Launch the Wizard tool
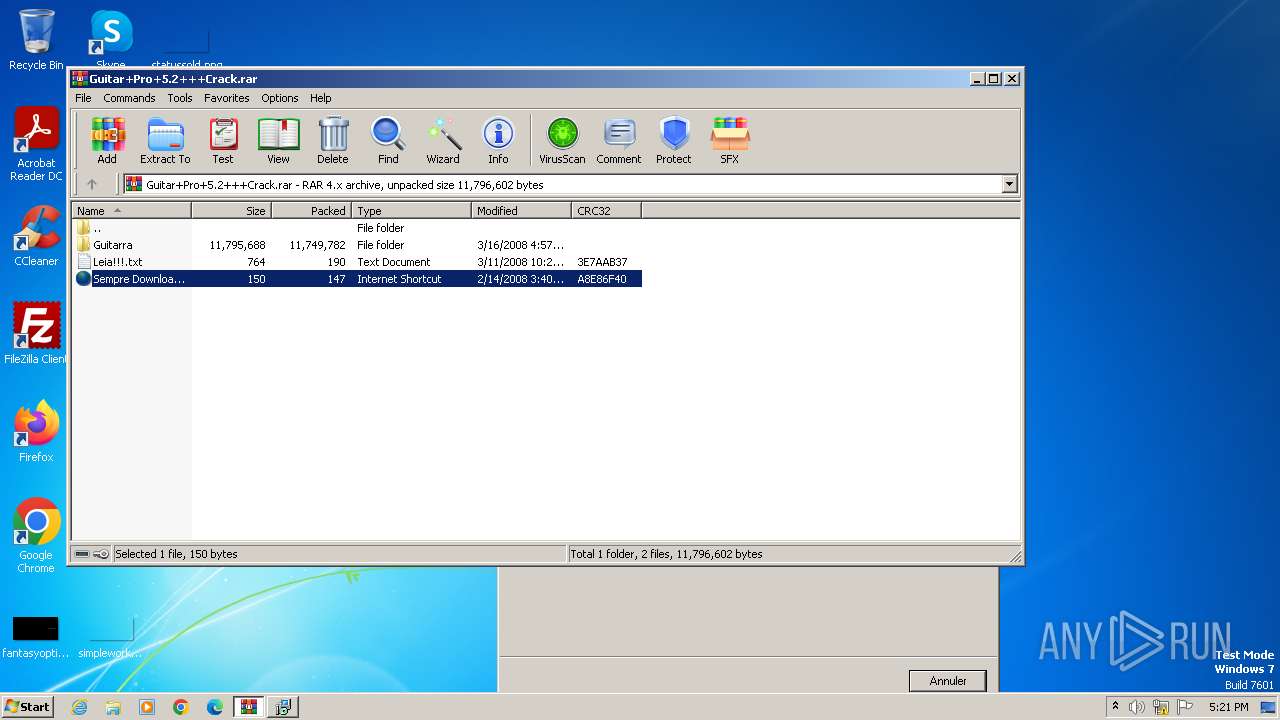1280x720 pixels. (443, 140)
